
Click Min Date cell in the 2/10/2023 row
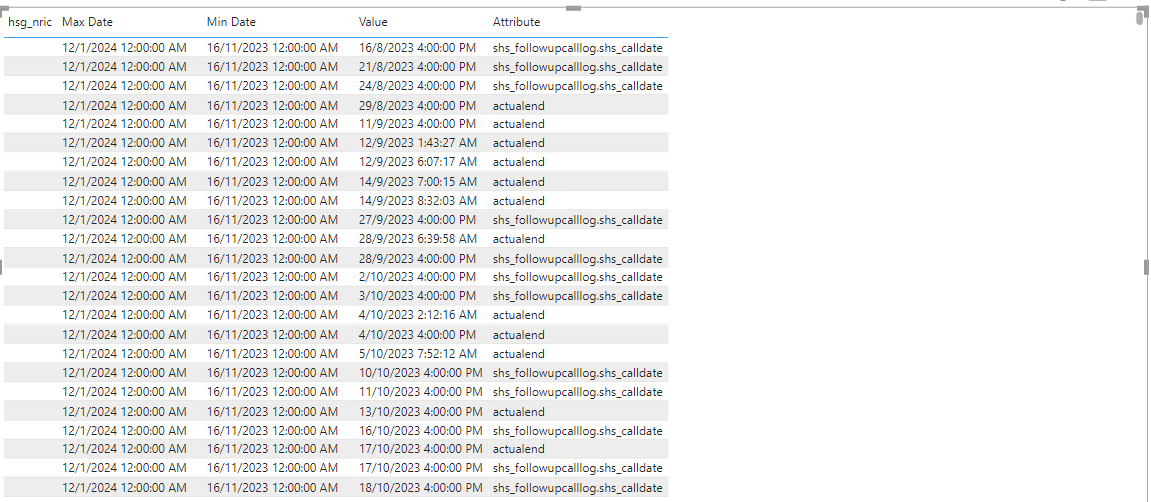[272, 277]
